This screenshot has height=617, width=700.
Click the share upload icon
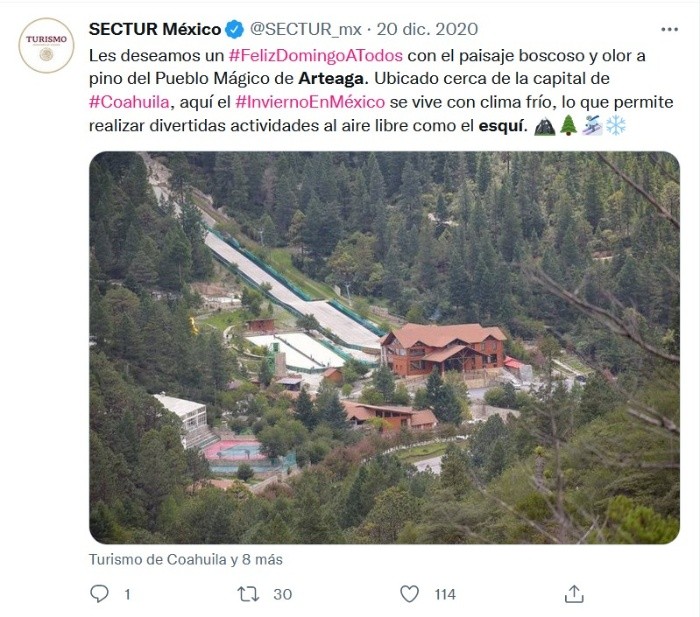[574, 594]
